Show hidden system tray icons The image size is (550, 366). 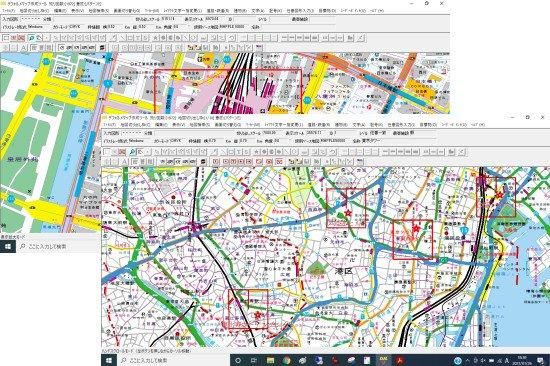click(468, 360)
